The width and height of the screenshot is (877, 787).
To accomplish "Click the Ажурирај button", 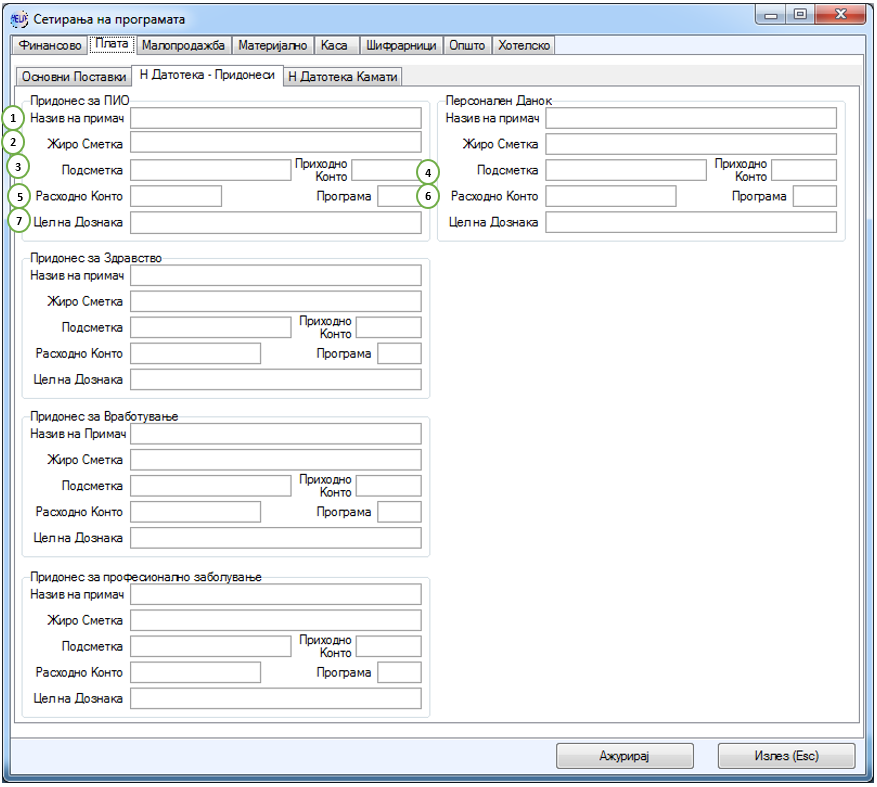I will click(x=625, y=756).
